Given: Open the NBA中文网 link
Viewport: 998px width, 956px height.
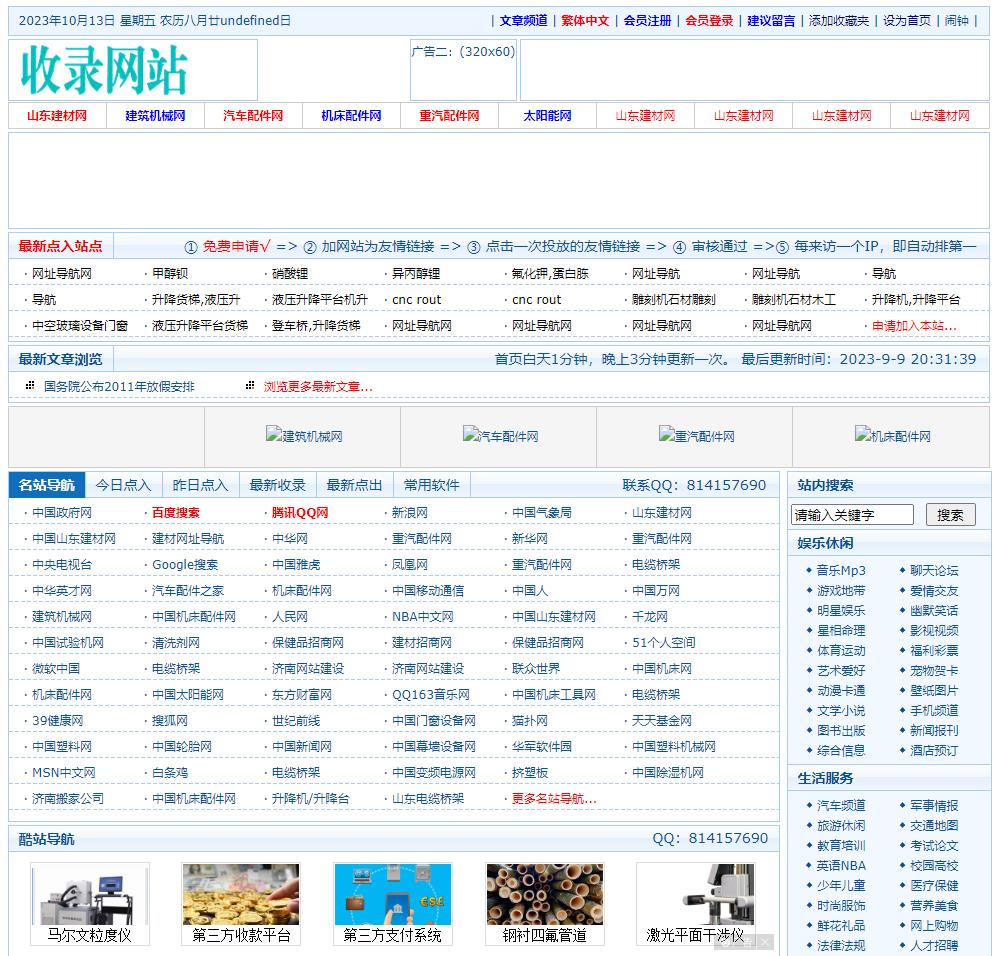Looking at the screenshot, I should coord(422,617).
